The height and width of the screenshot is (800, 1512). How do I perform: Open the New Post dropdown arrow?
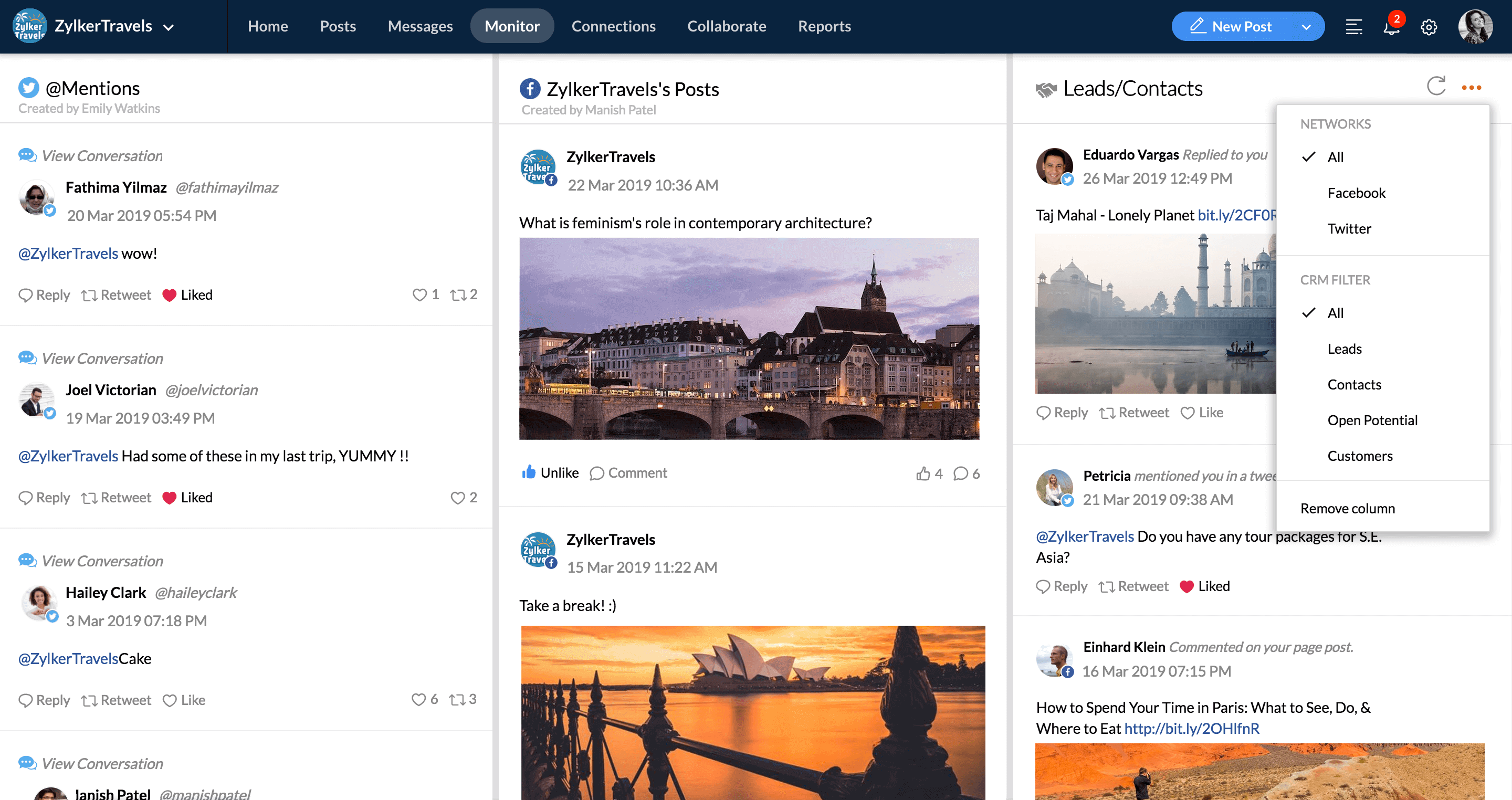pos(1306,27)
